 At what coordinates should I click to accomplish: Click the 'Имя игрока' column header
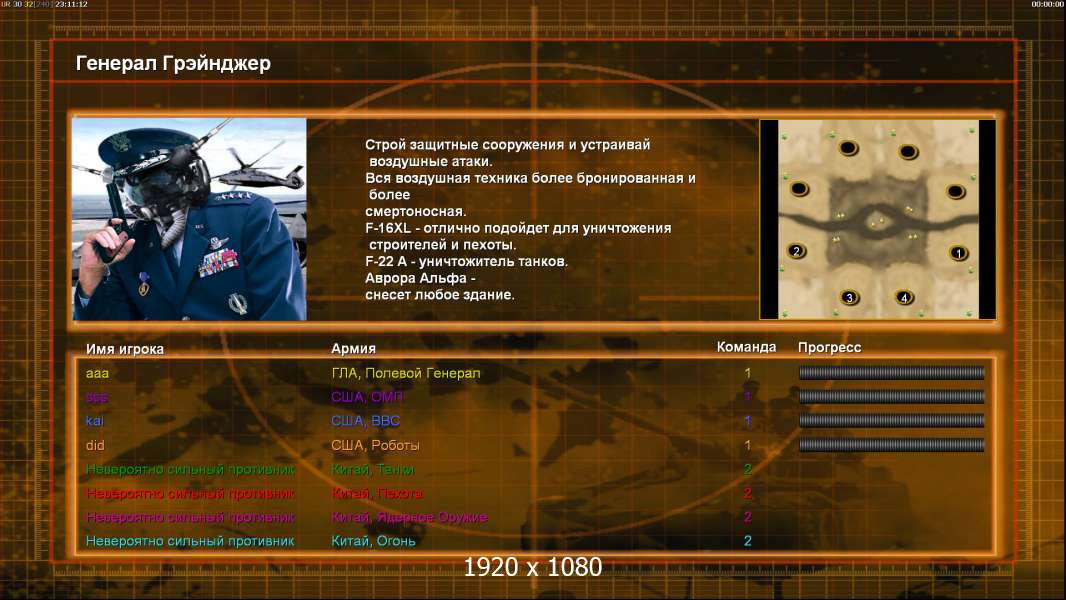click(x=125, y=349)
